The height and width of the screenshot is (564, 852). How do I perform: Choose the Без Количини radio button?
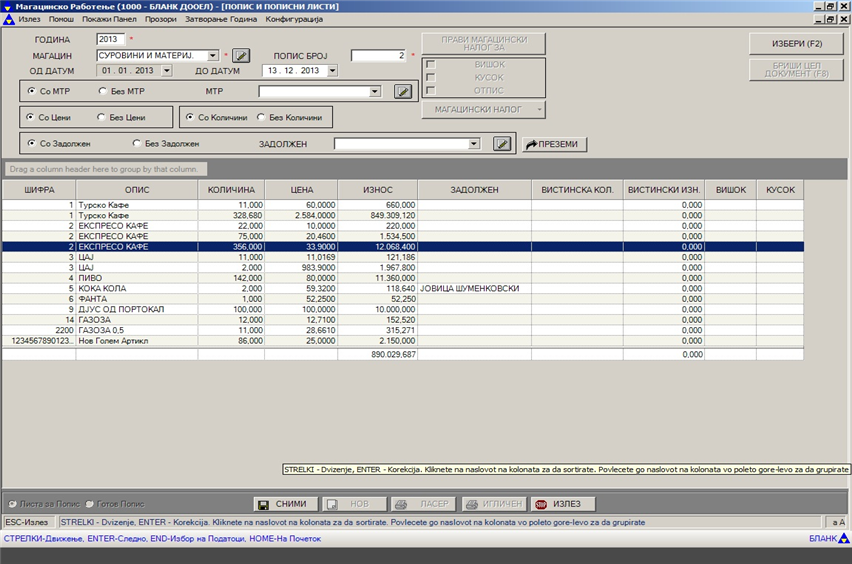pyautogui.click(x=261, y=117)
